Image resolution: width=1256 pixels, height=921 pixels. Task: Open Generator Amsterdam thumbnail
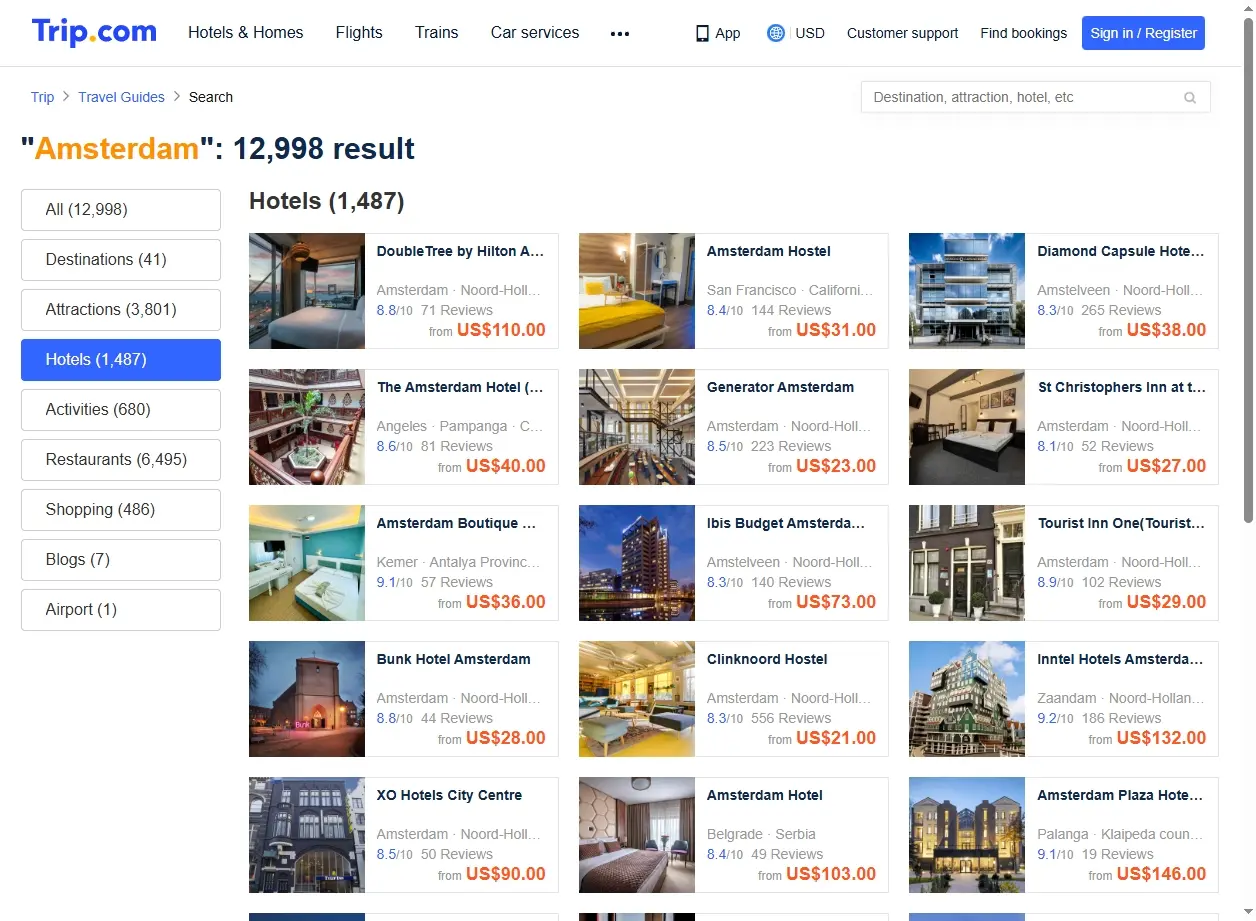[x=637, y=427]
